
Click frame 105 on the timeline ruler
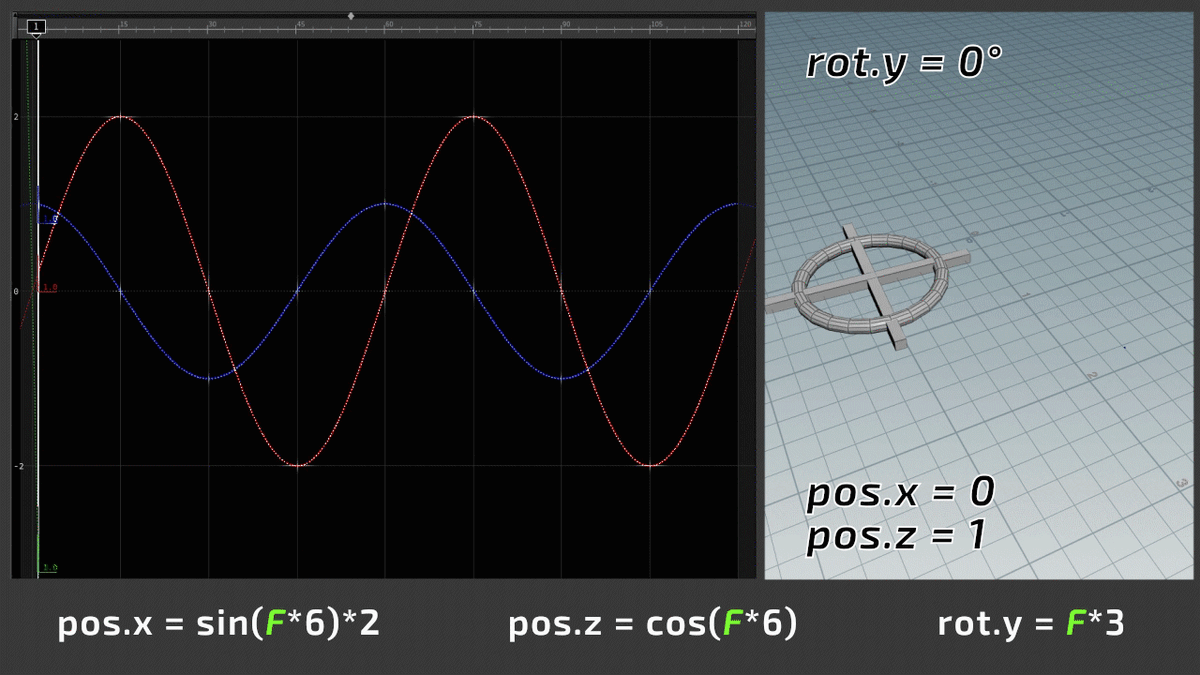(656, 23)
